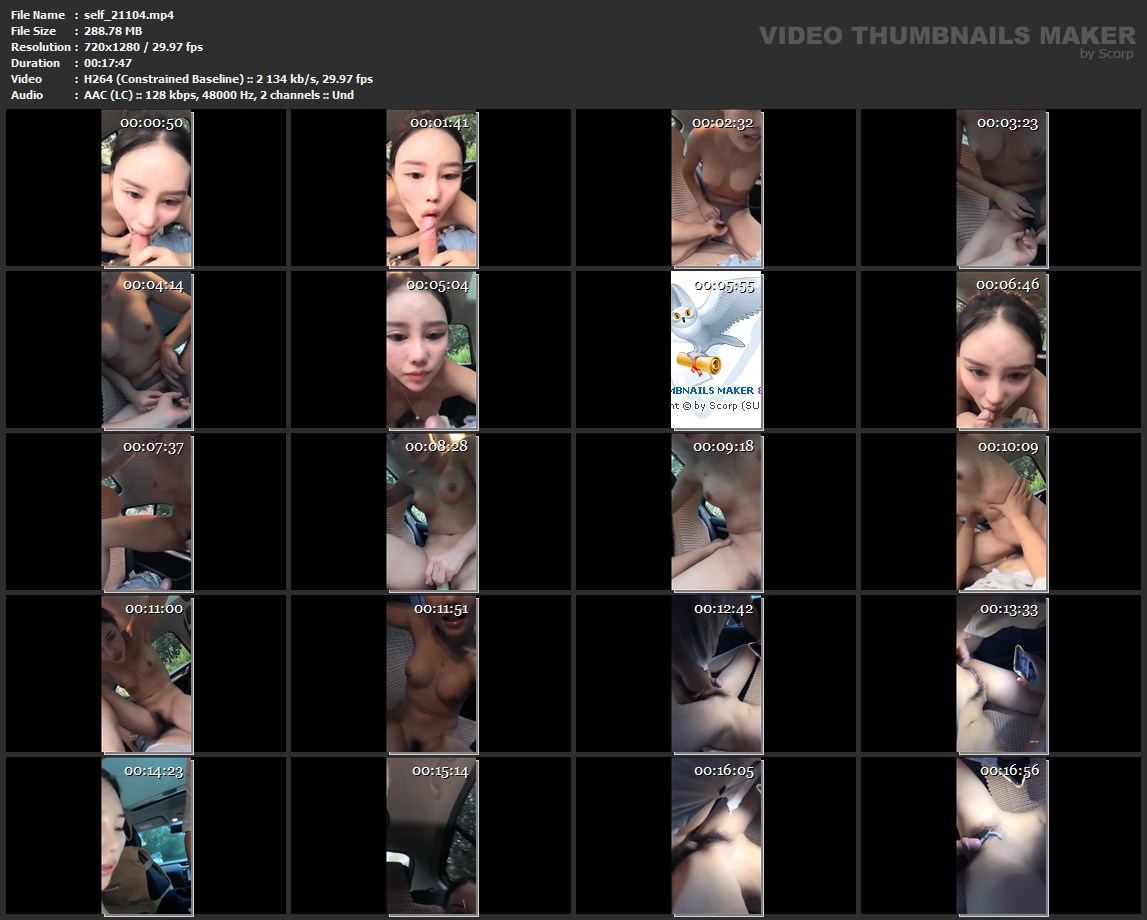The height and width of the screenshot is (920, 1147).
Task: Open the thumbnail stamped 00:01:41
Action: click(432, 188)
